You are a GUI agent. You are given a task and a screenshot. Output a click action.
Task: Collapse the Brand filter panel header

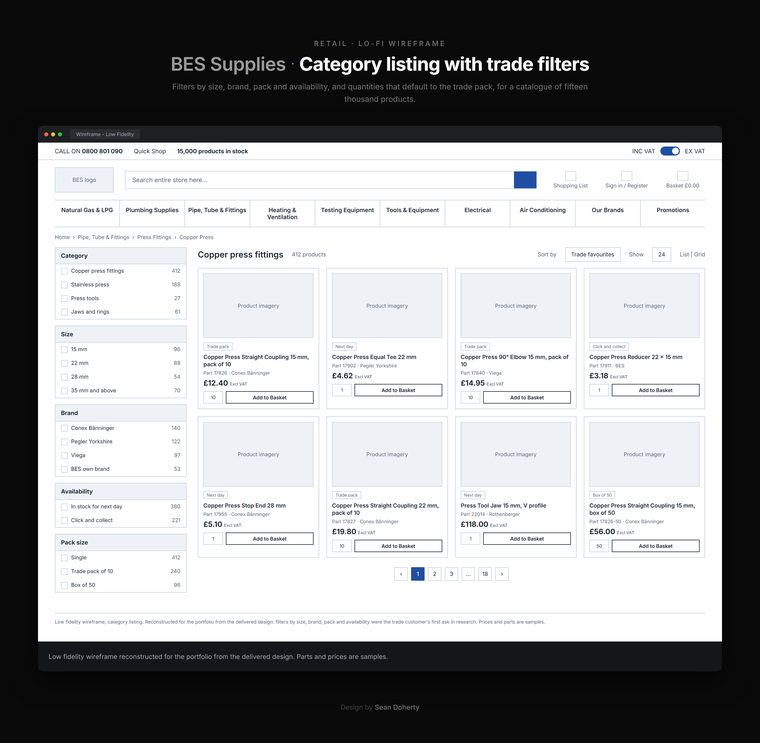pyautogui.click(x=121, y=412)
